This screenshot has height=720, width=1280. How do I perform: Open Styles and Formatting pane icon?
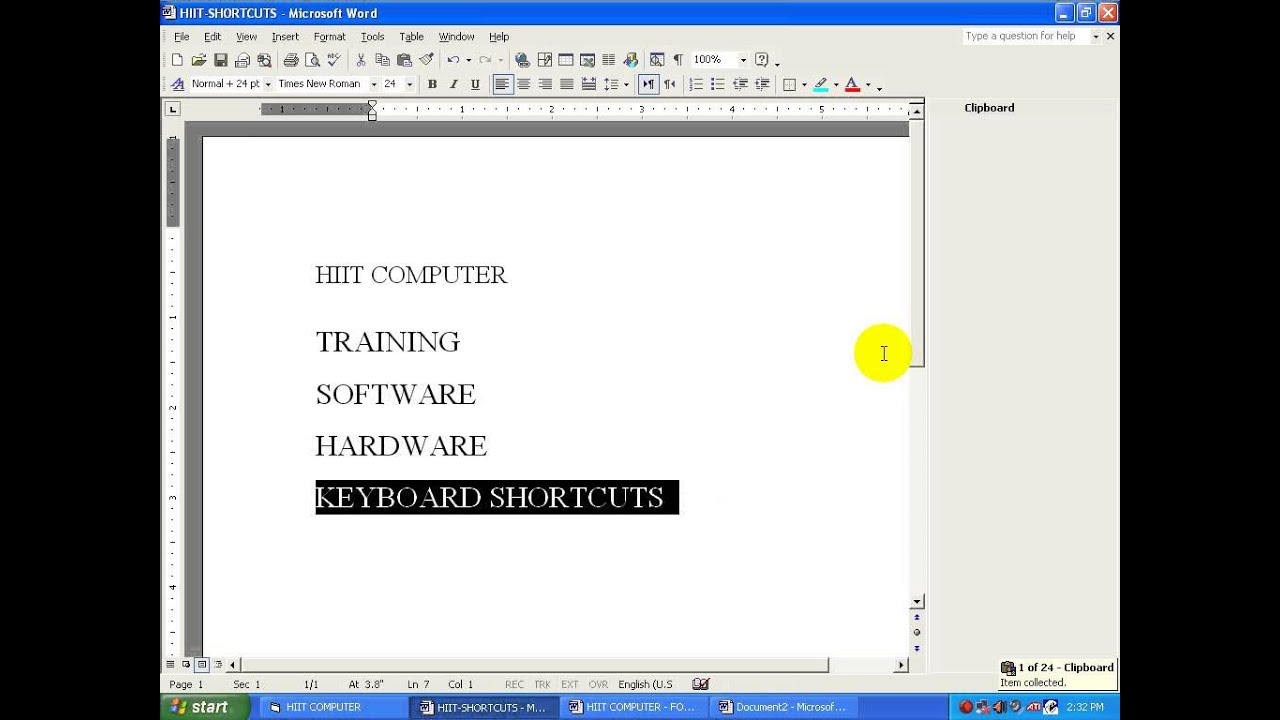coord(177,84)
